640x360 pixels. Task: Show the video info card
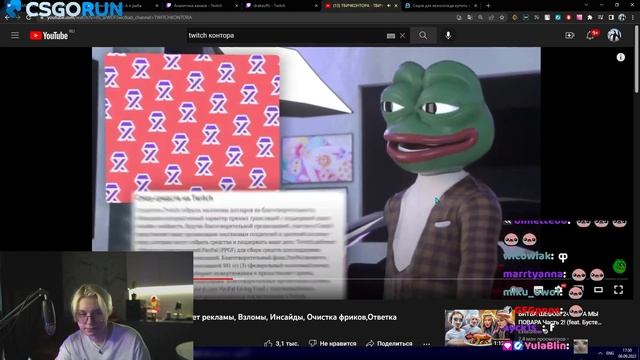point(620,57)
